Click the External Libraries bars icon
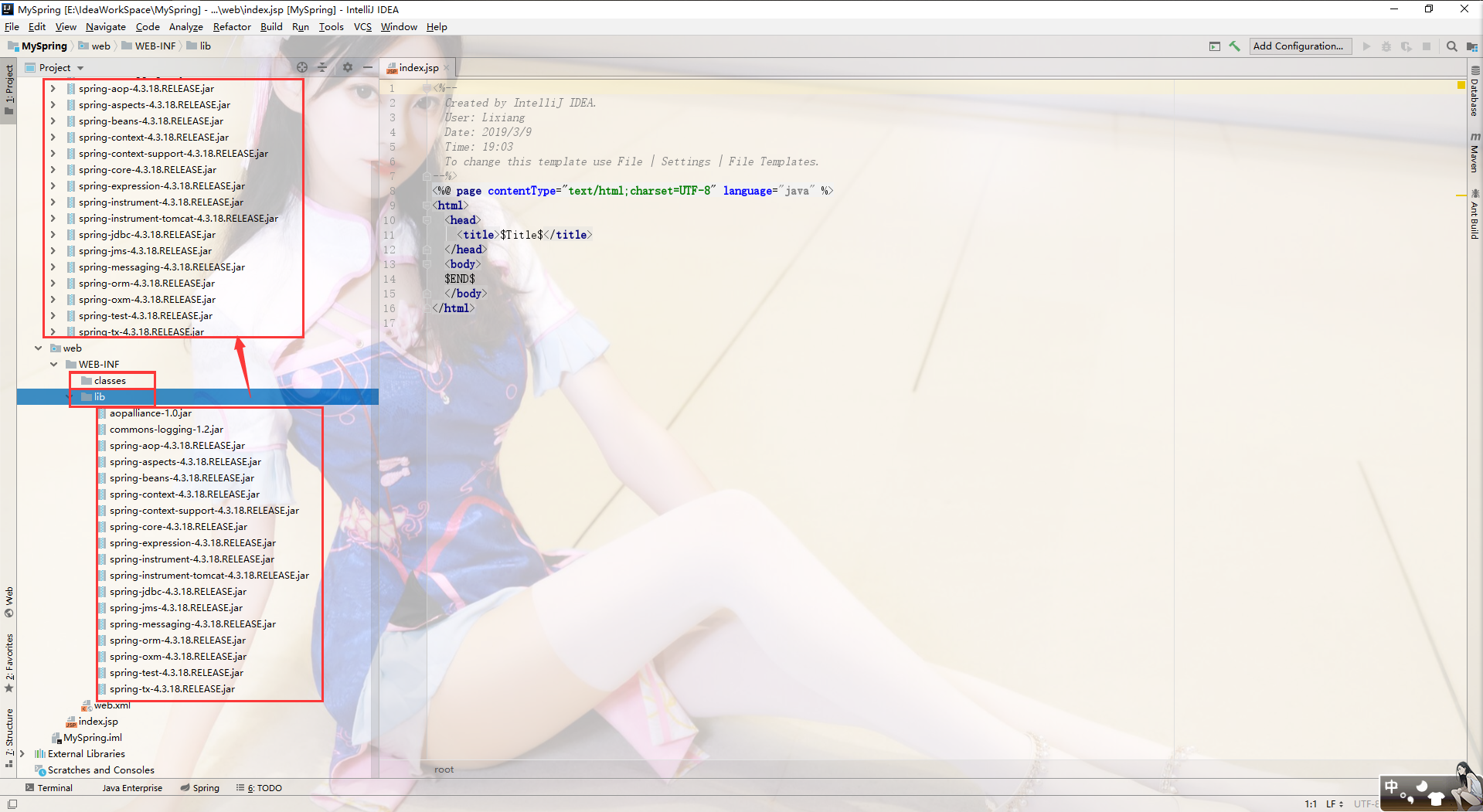 40,754
